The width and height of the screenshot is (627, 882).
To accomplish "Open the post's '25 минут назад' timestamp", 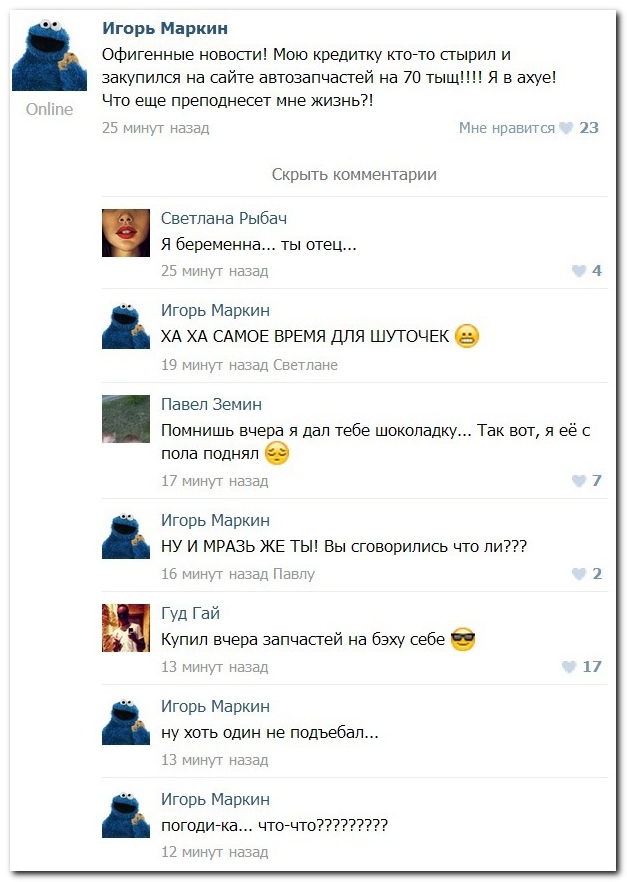I will coord(156,128).
